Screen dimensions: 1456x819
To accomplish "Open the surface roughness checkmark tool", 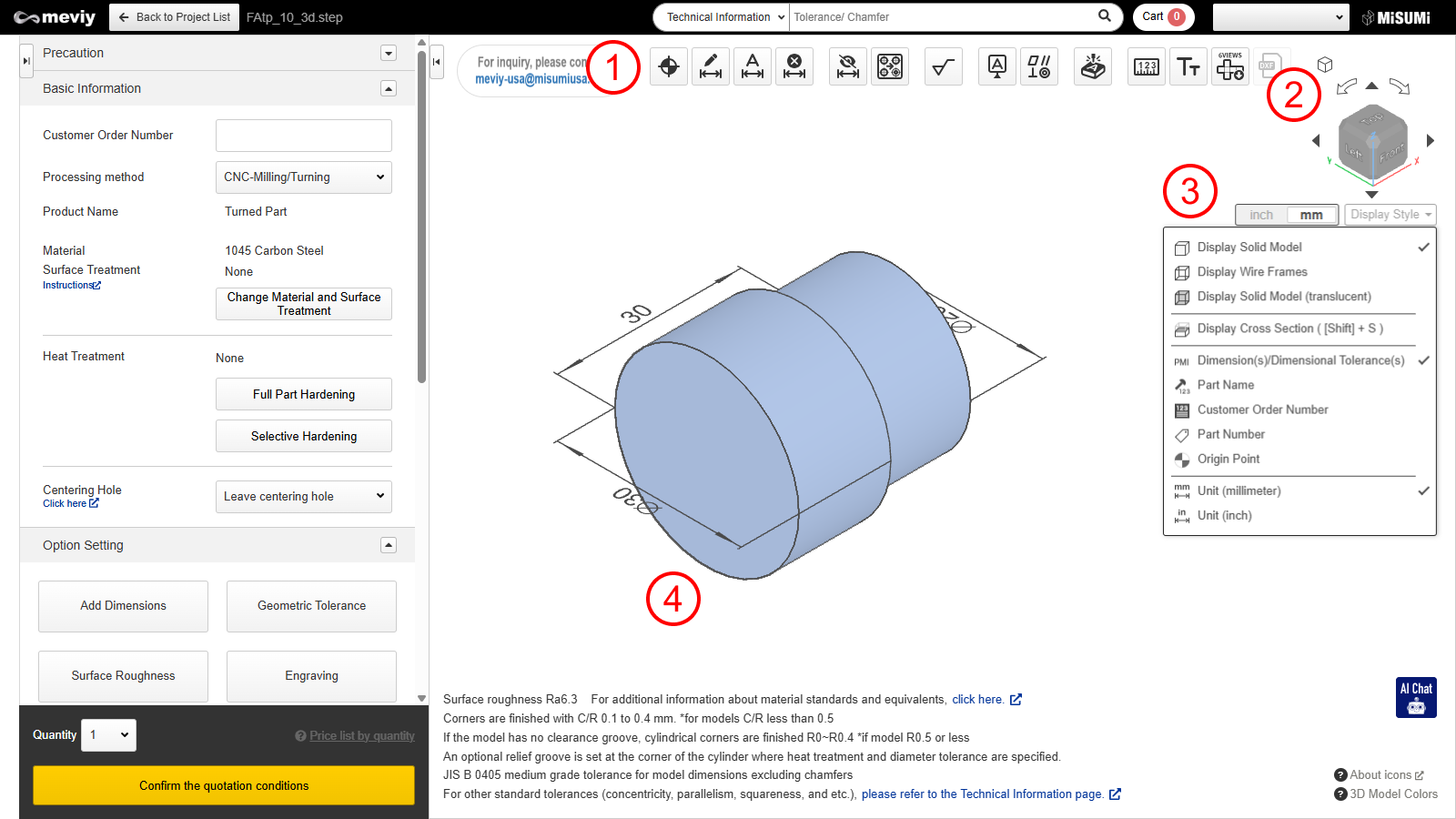I will pyautogui.click(x=944, y=66).
